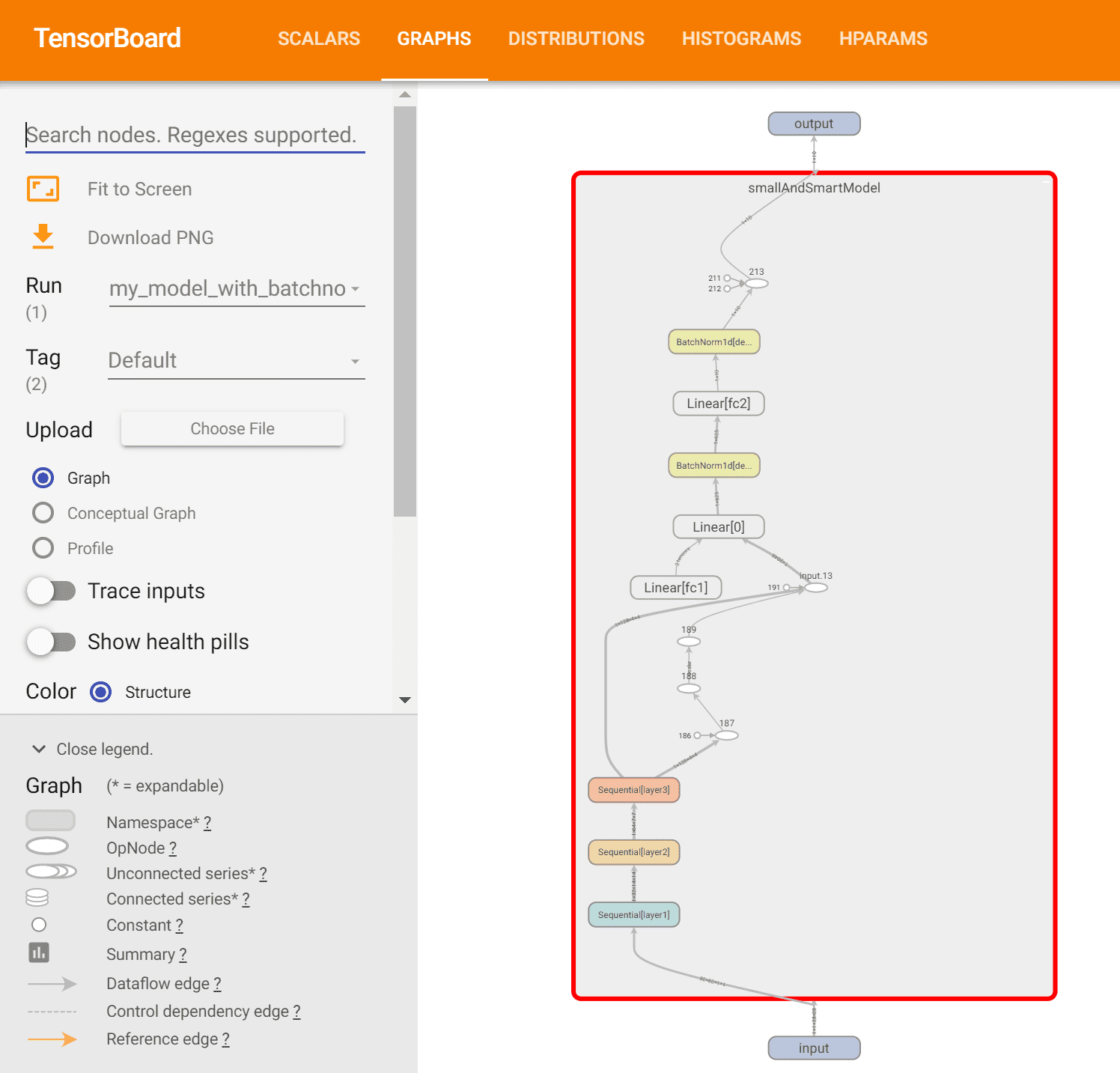Click the OpNode ellipse legend icon
The height and width of the screenshot is (1073, 1120).
pos(47,846)
